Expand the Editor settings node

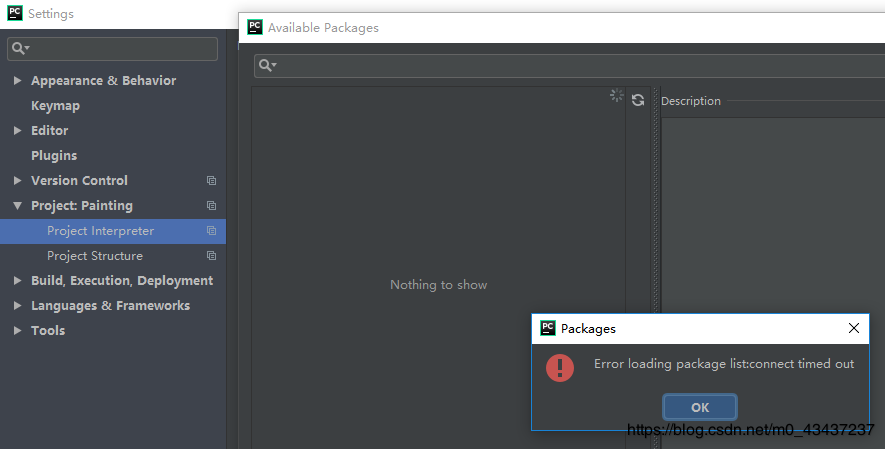17,130
